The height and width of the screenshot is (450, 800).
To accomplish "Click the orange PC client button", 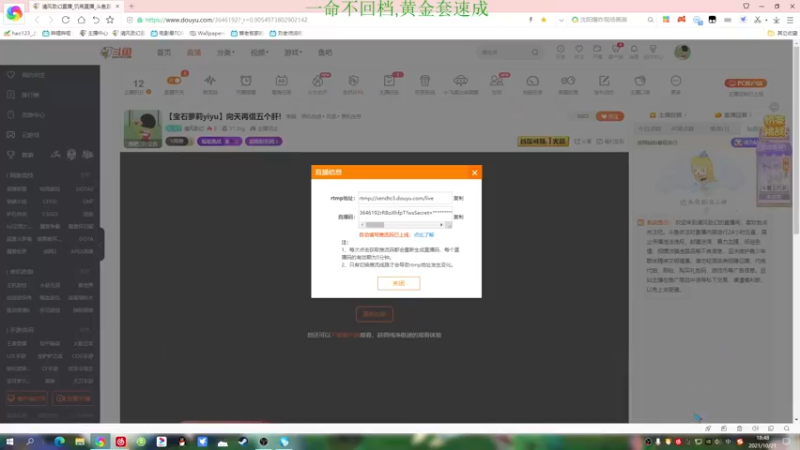I will tap(745, 83).
